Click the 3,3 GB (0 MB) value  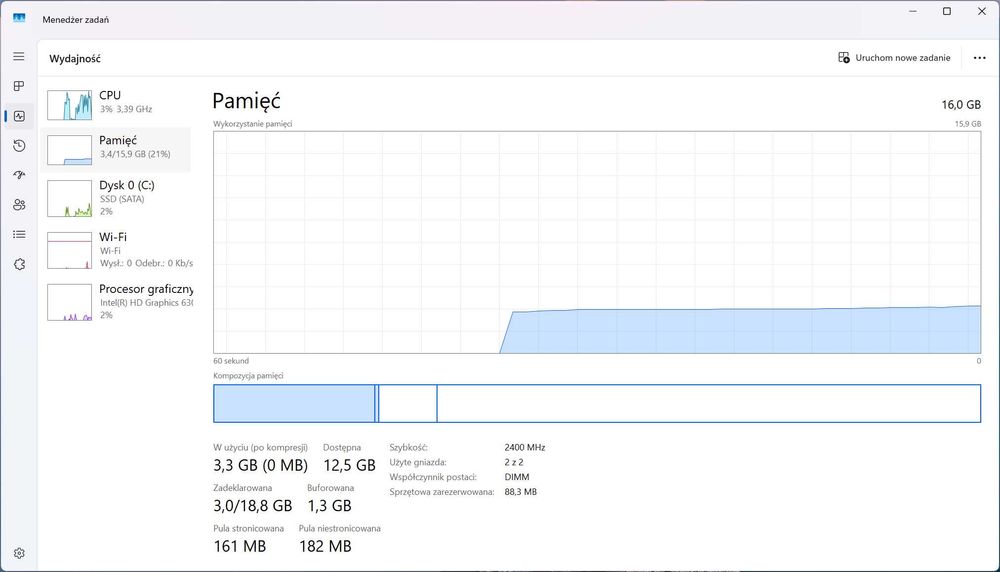point(260,466)
